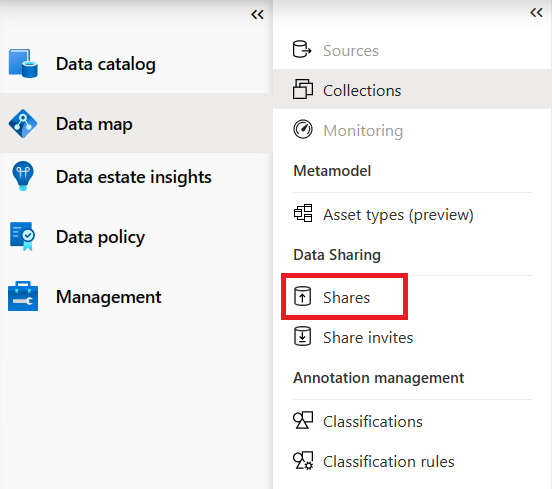Image resolution: width=552 pixels, height=489 pixels.
Task: Click the Data estate insights lightbulb icon
Action: pos(23,176)
